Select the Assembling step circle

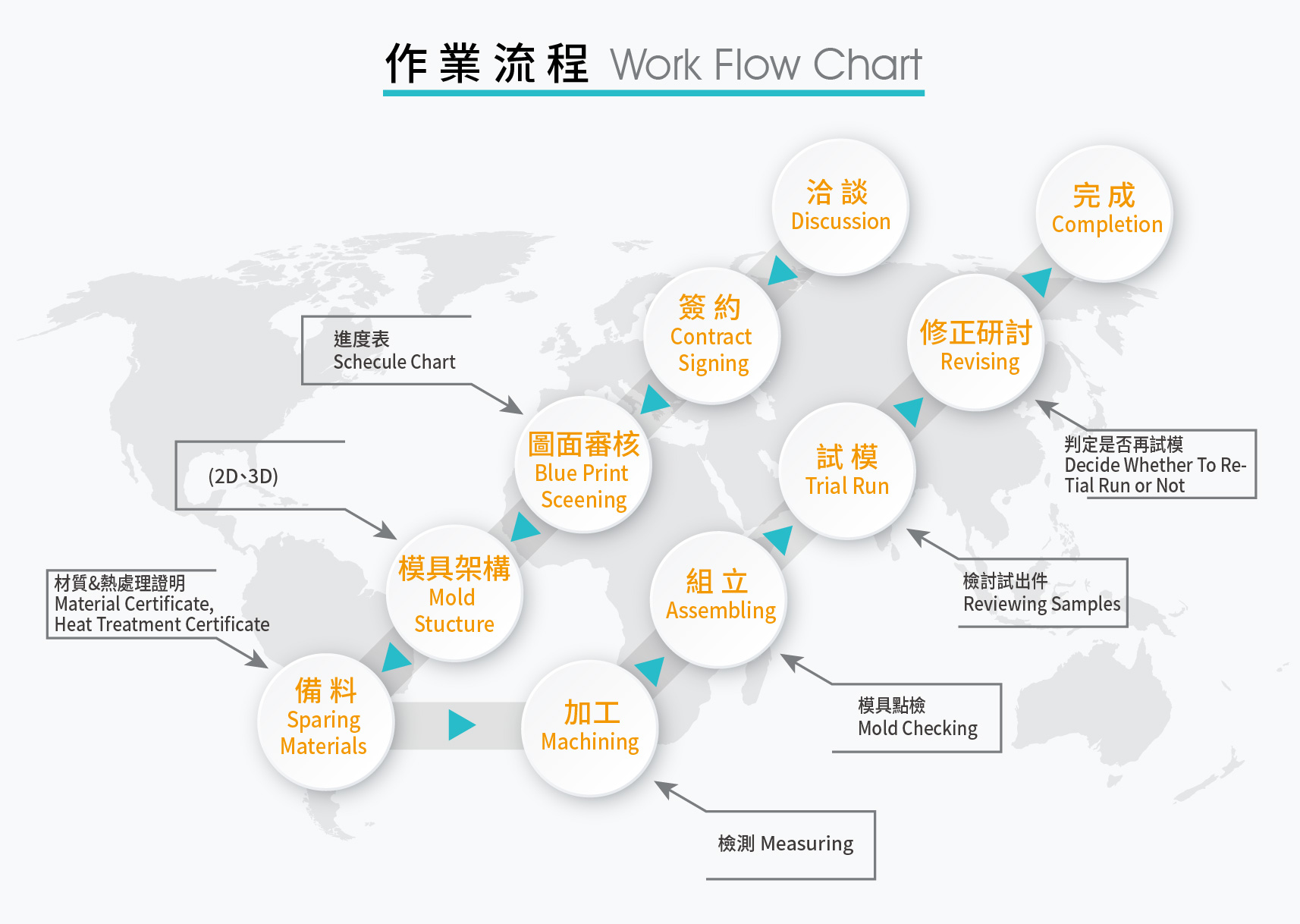pyautogui.click(x=718, y=599)
